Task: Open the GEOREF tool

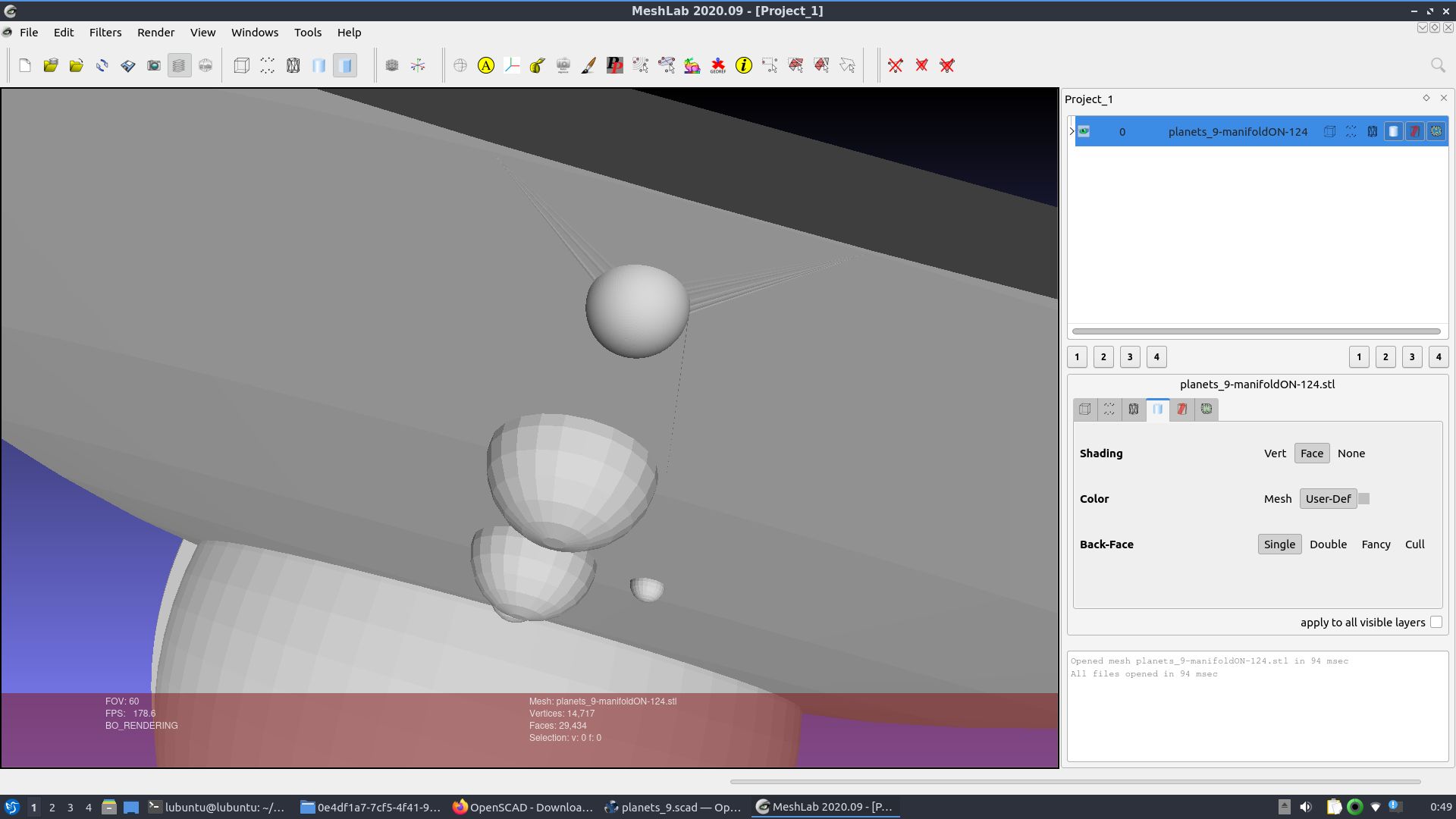Action: click(717, 65)
